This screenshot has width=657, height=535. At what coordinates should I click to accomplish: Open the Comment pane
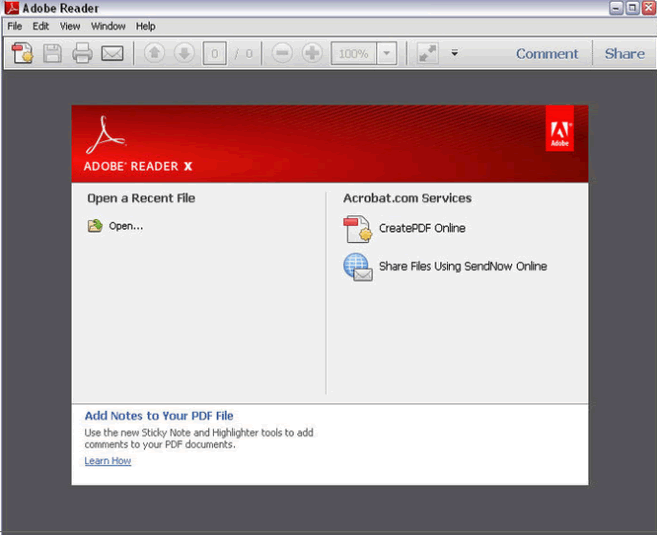pos(547,54)
